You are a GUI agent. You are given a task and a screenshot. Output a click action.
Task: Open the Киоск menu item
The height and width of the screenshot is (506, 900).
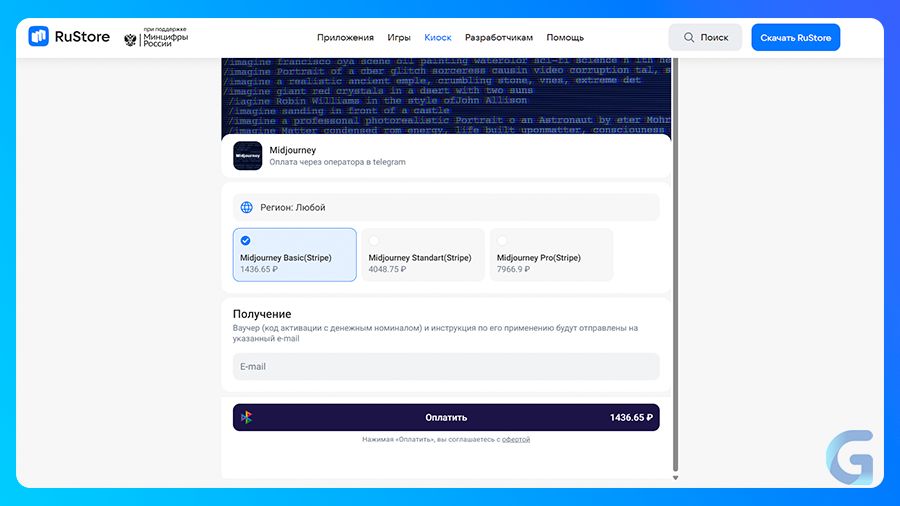437,37
